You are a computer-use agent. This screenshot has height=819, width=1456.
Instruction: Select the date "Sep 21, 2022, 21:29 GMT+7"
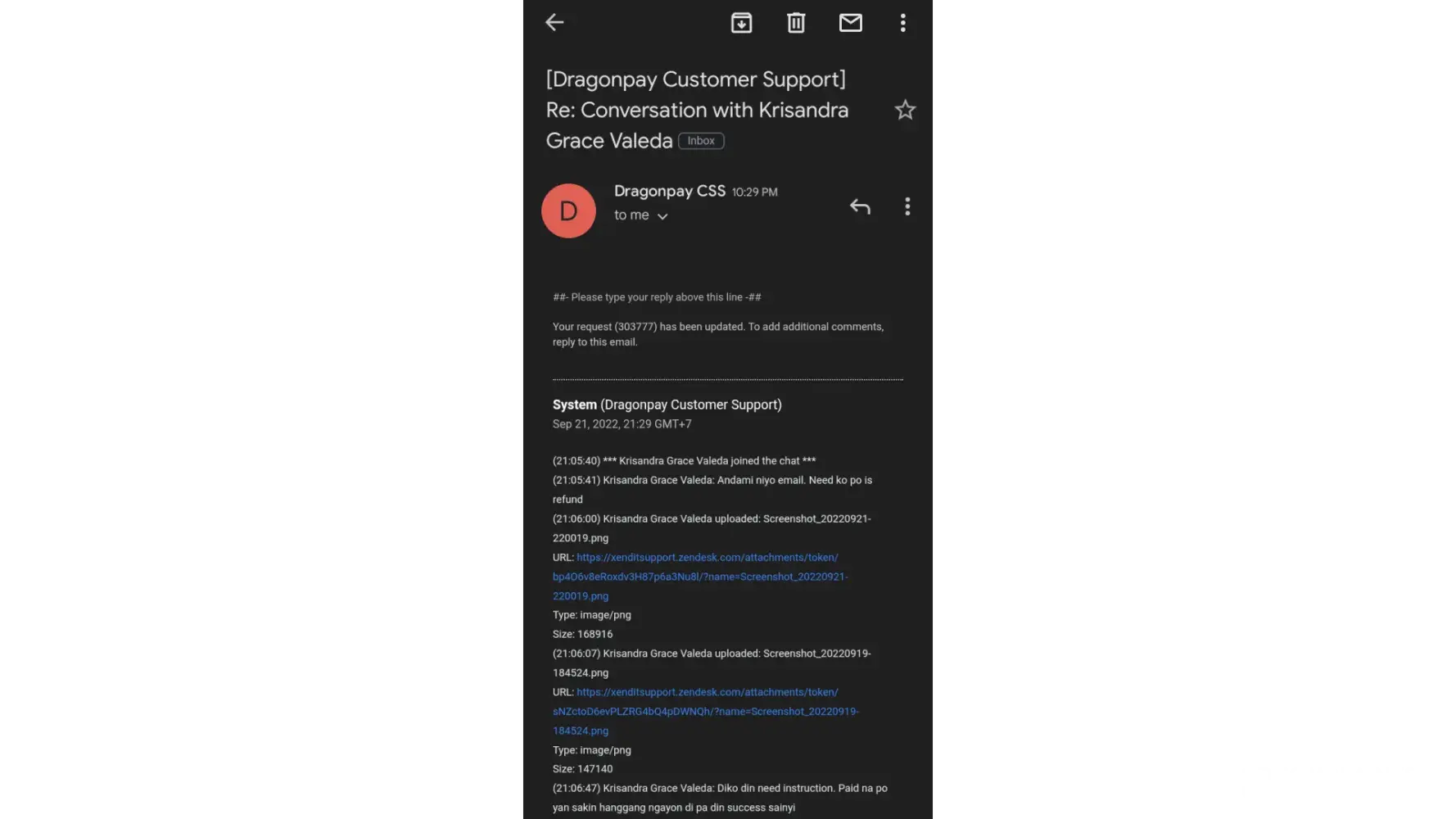coord(622,424)
